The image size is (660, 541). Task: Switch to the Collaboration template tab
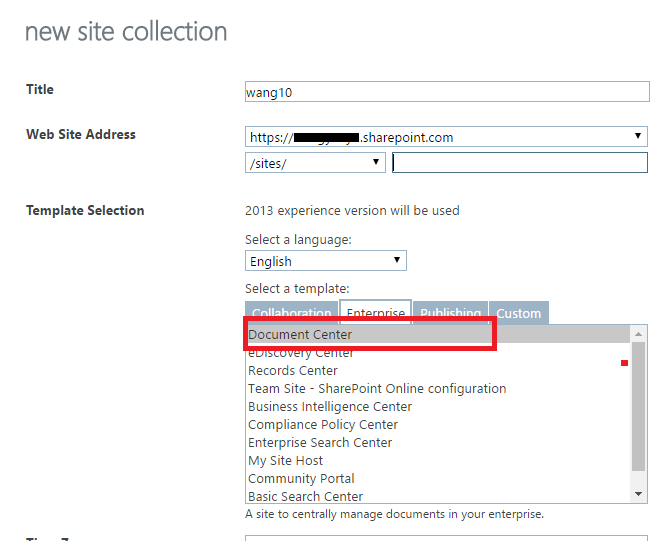[x=291, y=312]
